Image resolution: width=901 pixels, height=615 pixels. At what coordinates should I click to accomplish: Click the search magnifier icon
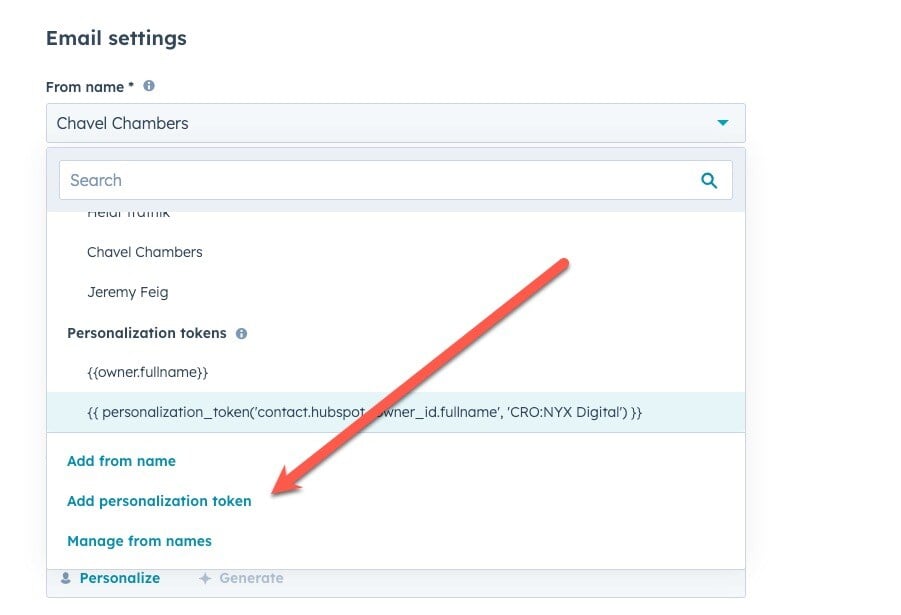pyautogui.click(x=709, y=180)
